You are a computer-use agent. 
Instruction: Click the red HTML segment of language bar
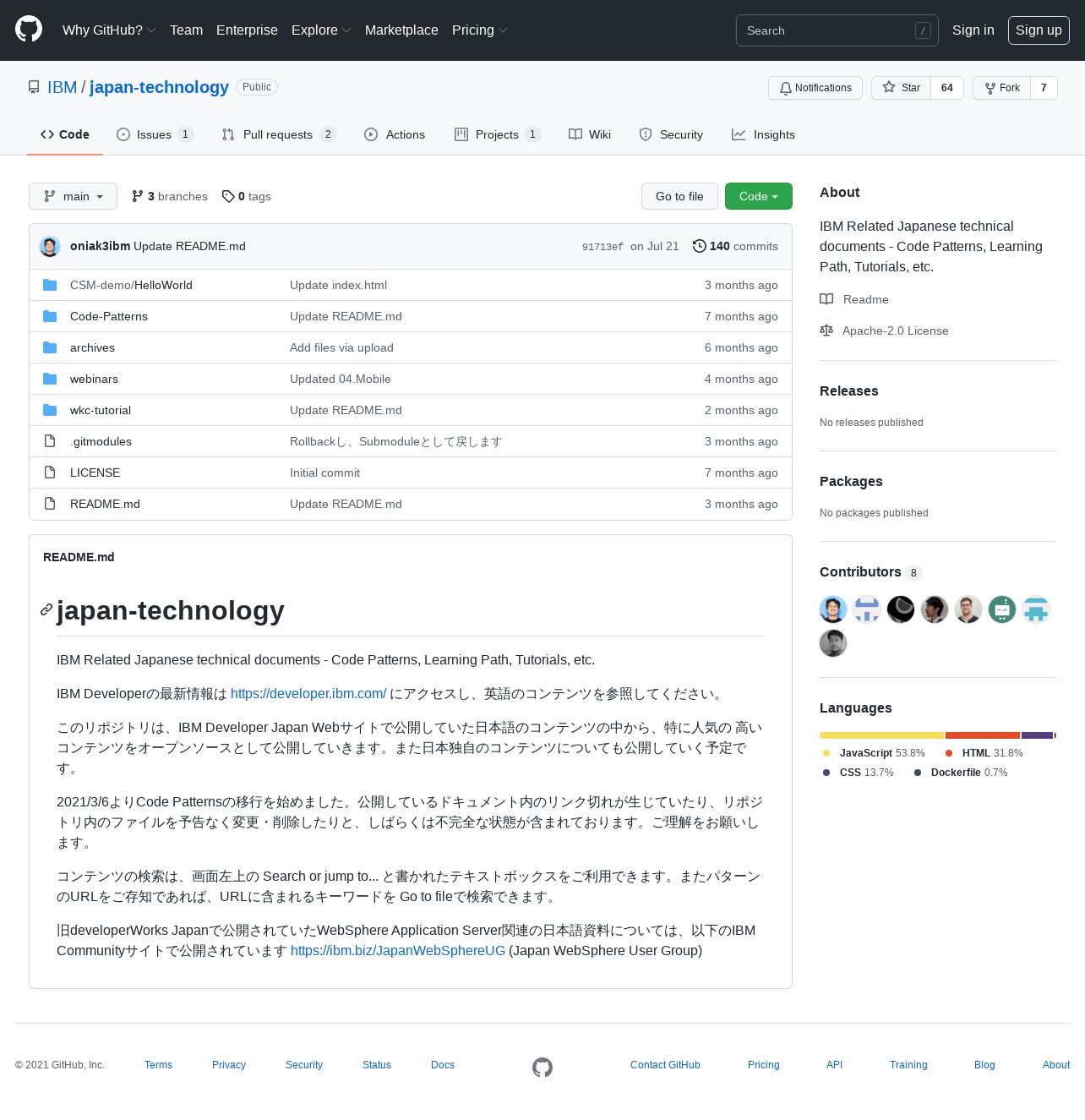(x=983, y=735)
